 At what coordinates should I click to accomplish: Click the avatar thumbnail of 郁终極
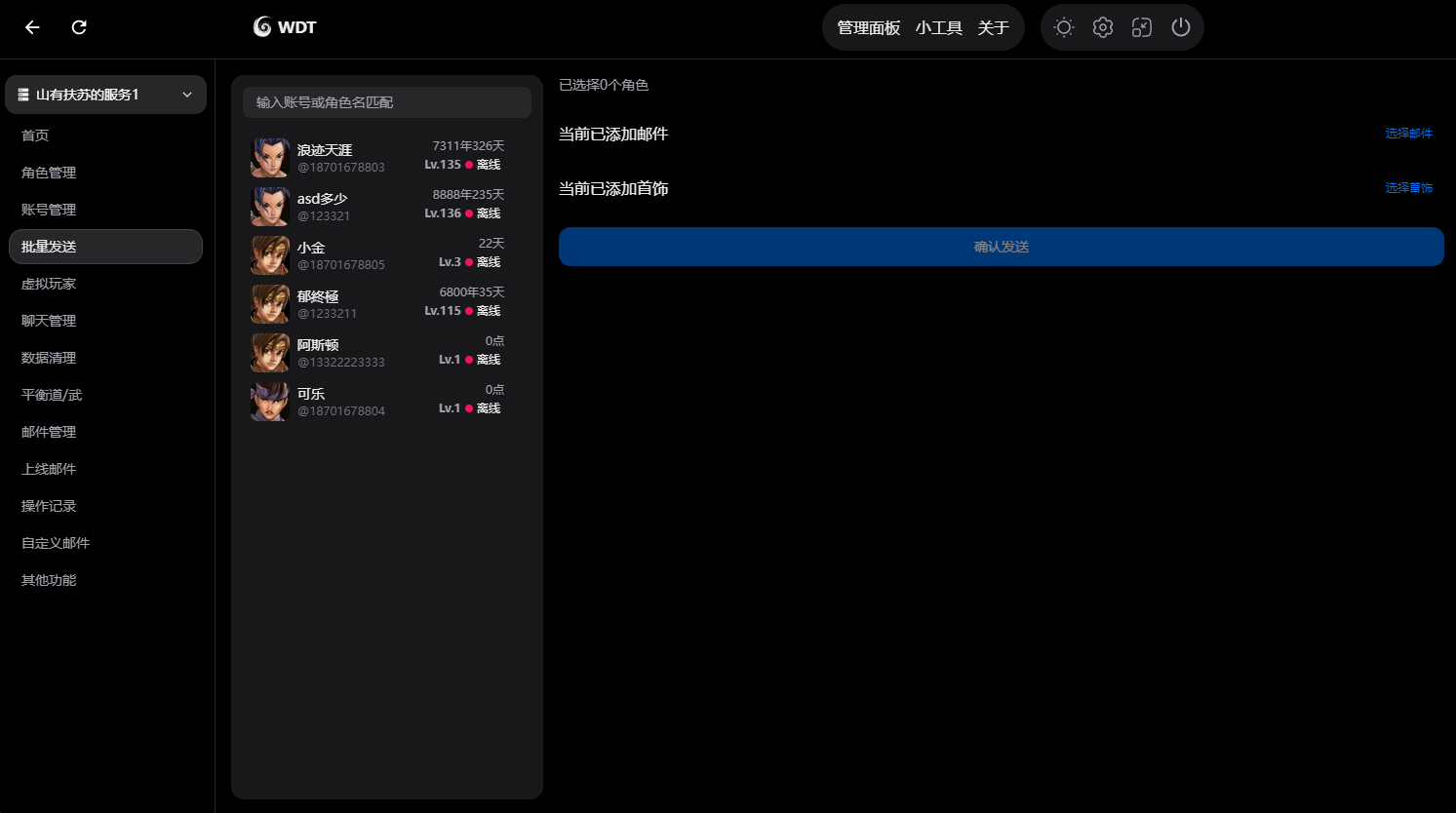pyautogui.click(x=270, y=303)
